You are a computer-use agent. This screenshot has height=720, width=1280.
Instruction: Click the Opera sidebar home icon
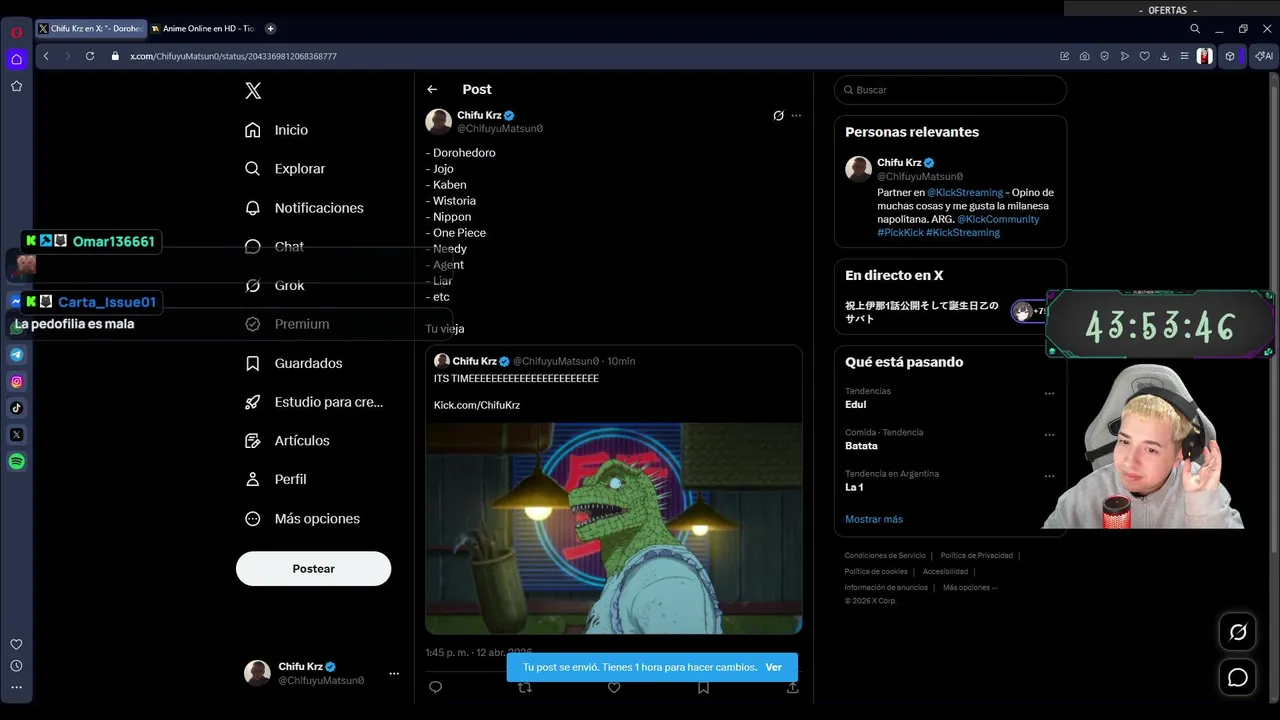(x=16, y=59)
